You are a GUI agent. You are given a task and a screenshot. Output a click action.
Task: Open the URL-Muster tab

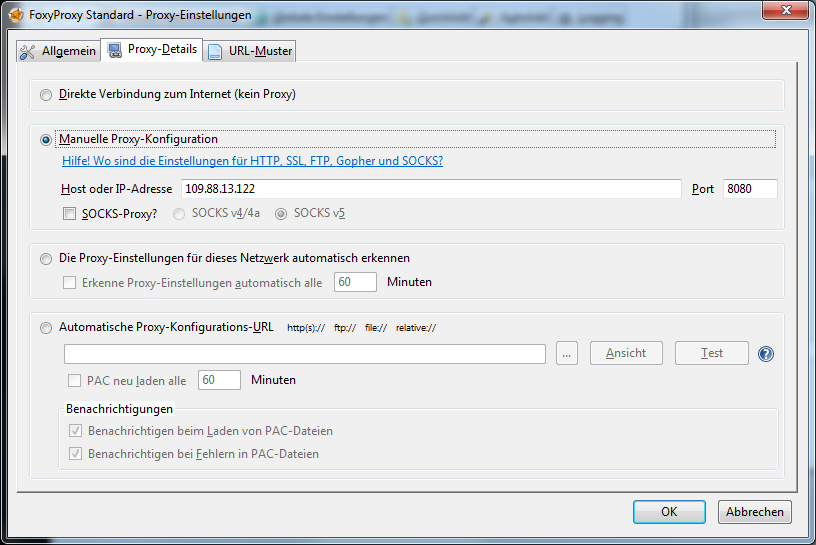tap(250, 51)
